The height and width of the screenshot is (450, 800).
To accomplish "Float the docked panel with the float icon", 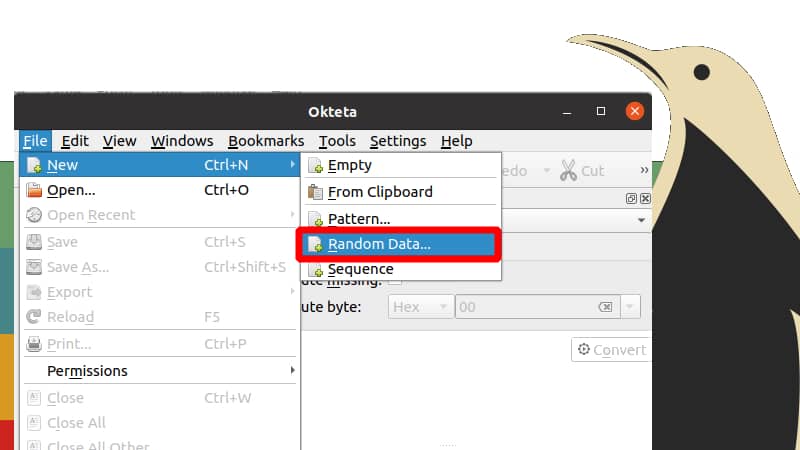I will coord(631,198).
